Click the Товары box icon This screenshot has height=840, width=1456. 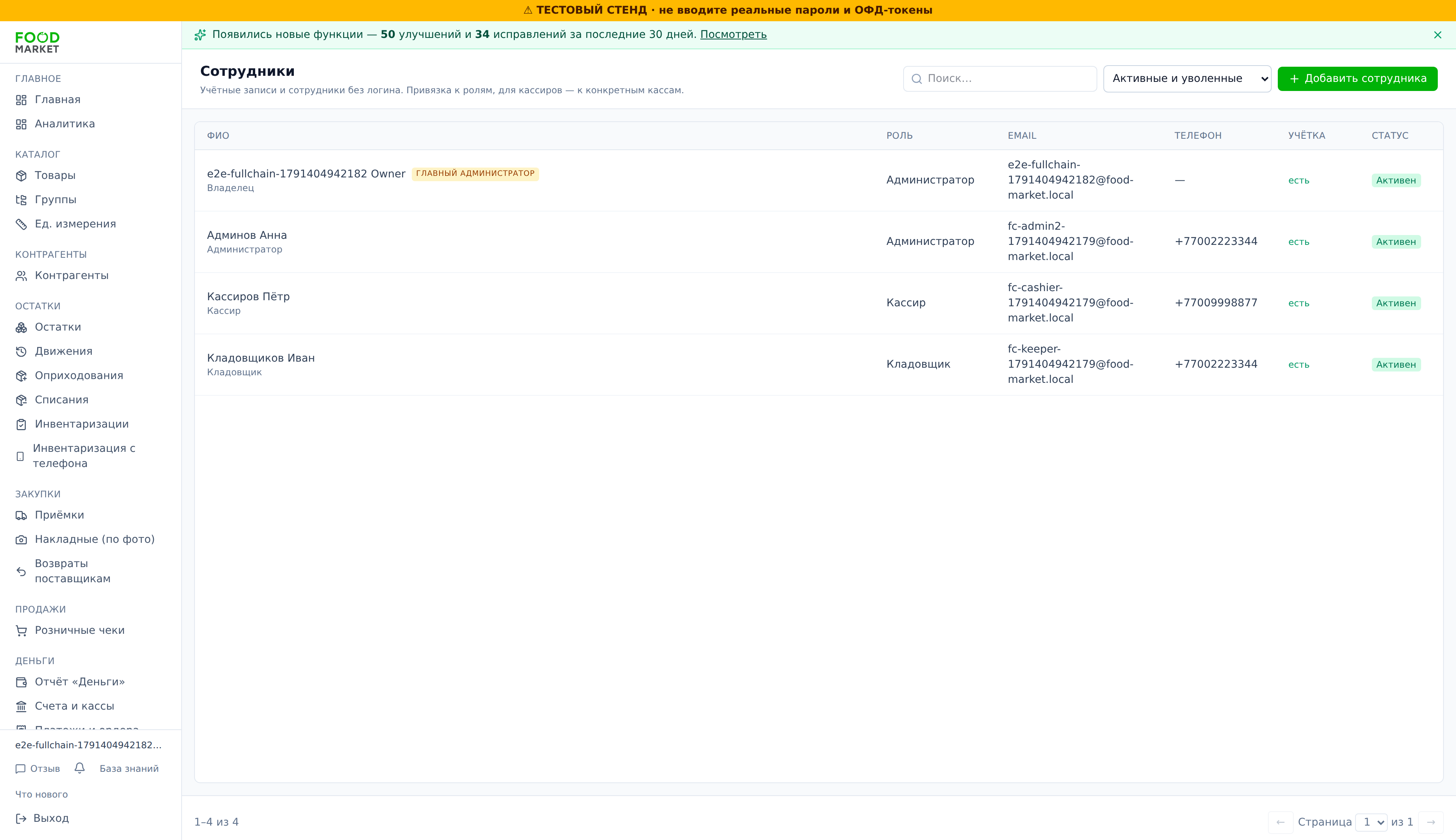(x=21, y=176)
